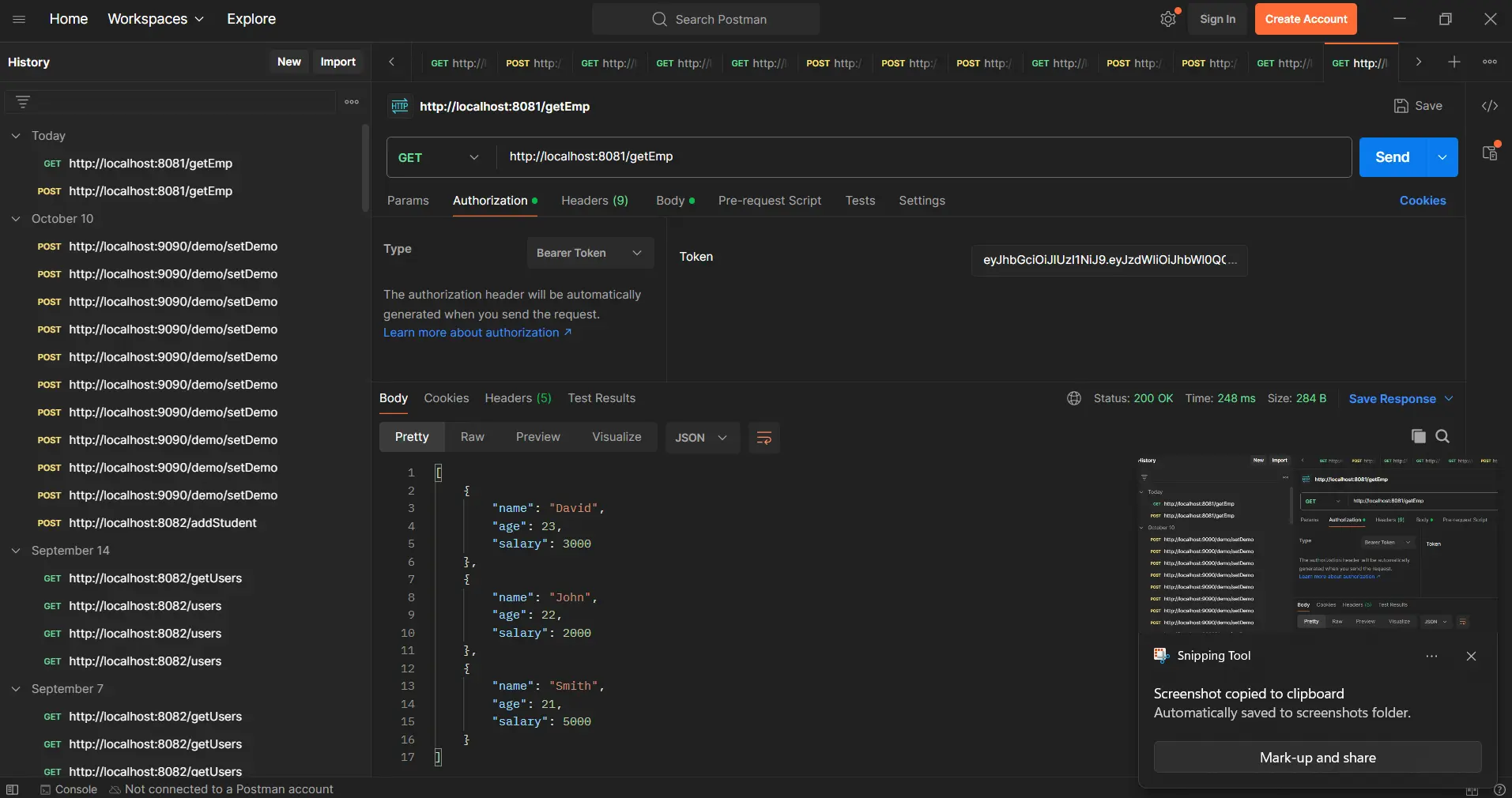
Task: Search the response body using the magnifier icon
Action: (x=1443, y=437)
